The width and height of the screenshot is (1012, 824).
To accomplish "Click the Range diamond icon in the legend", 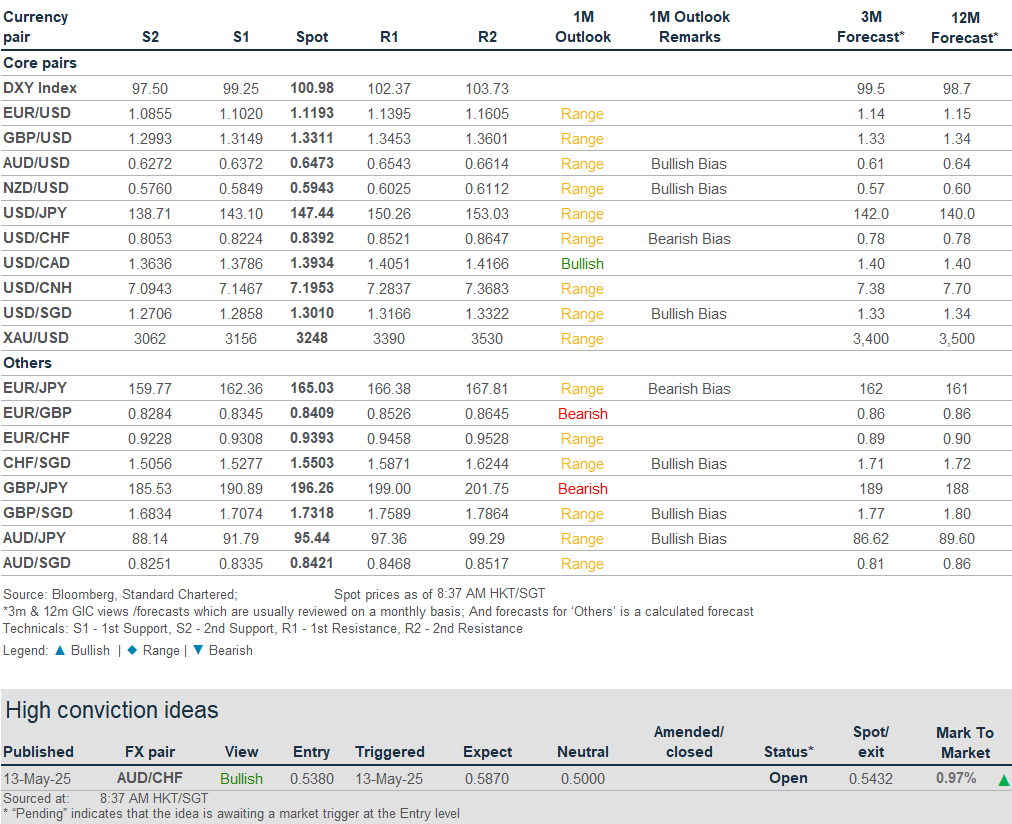I will (132, 650).
